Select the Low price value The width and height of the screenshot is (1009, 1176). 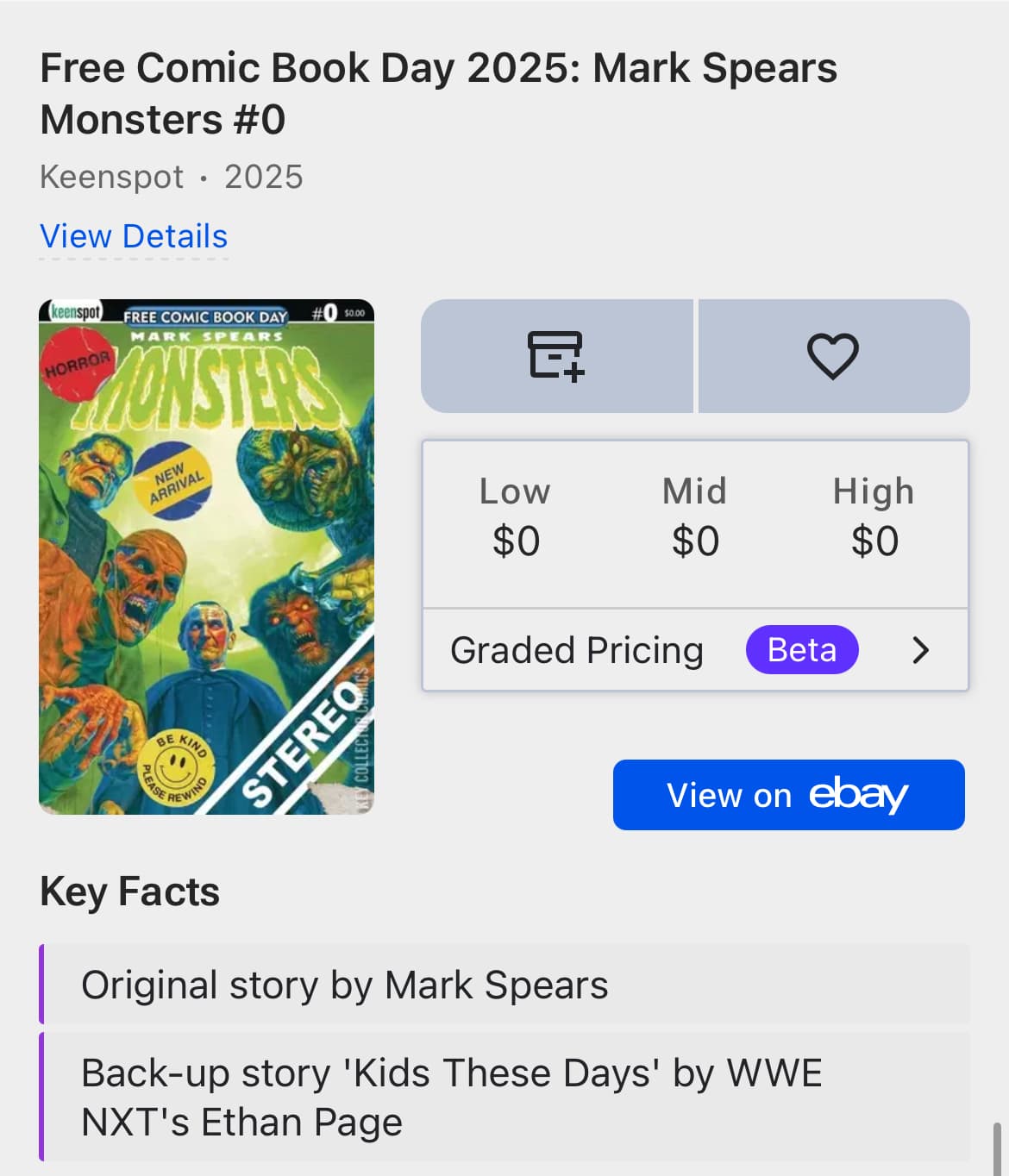pyautogui.click(x=516, y=541)
